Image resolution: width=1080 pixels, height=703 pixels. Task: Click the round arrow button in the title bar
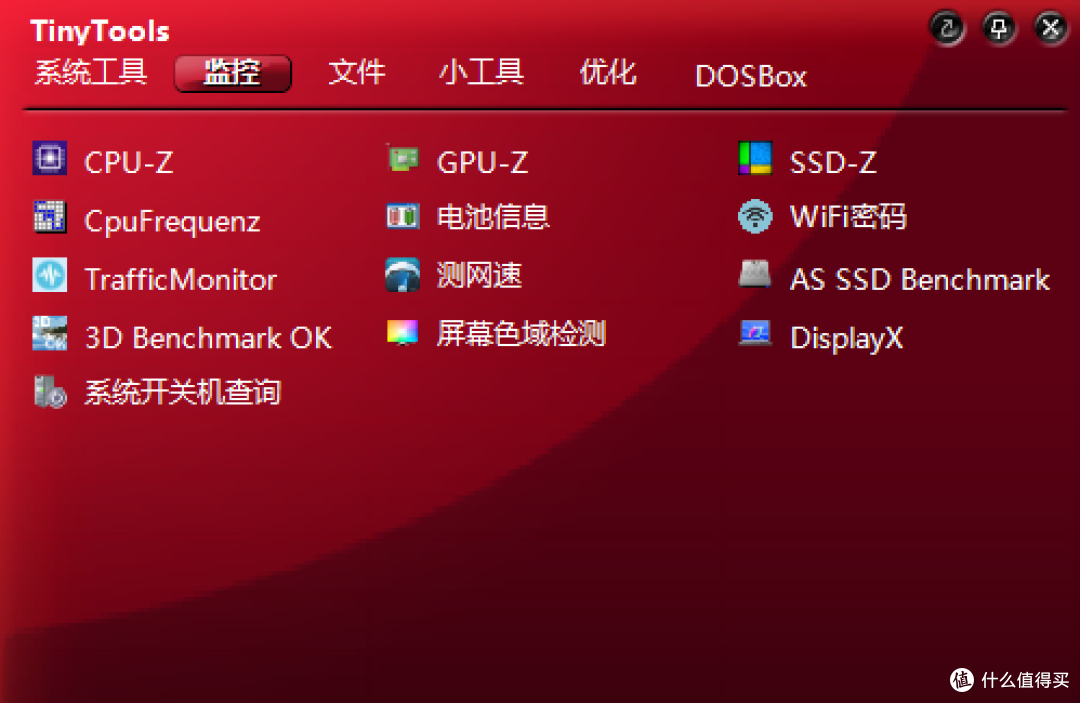tap(948, 28)
